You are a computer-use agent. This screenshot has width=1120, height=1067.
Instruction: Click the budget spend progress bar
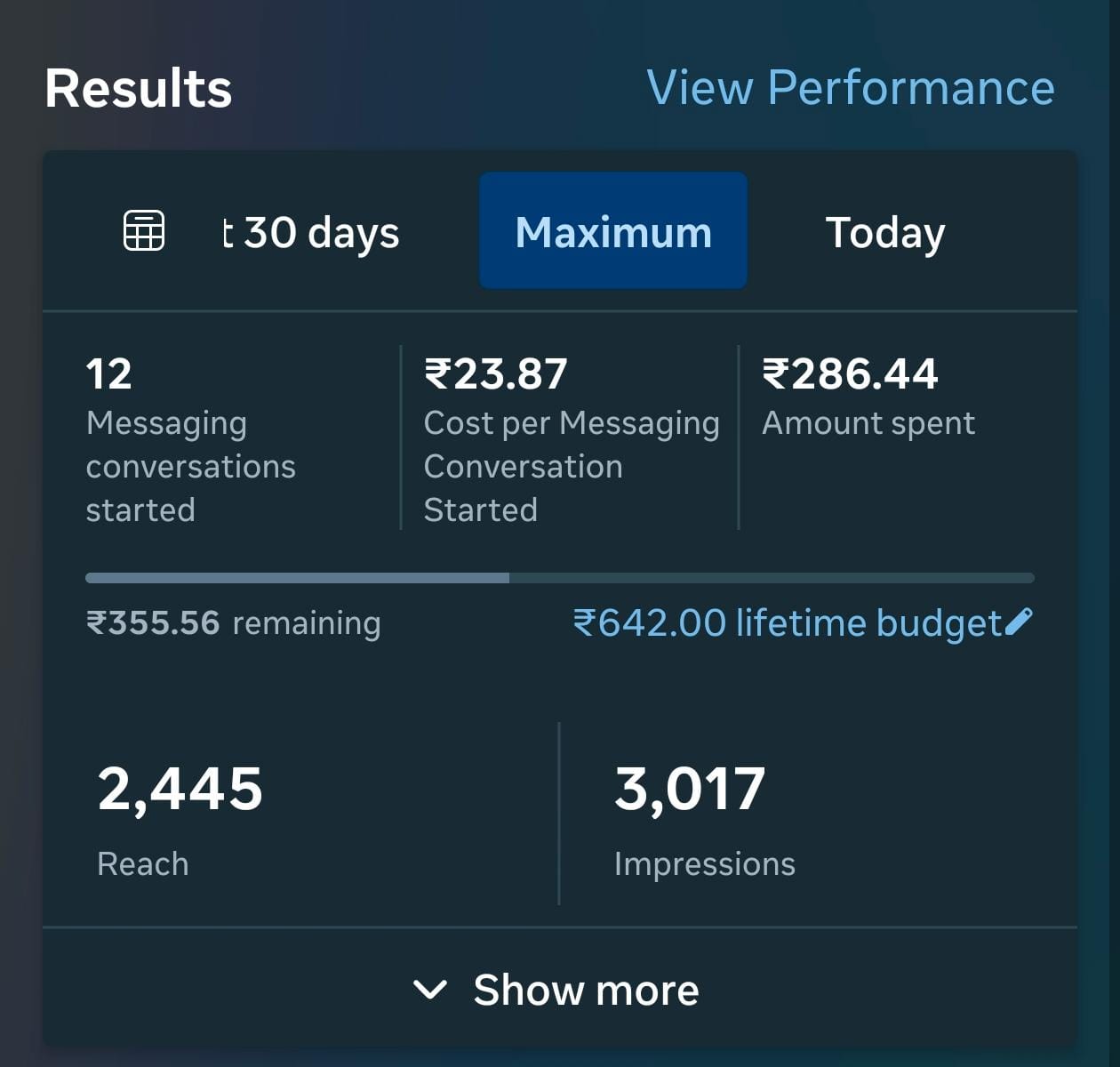pyautogui.click(x=560, y=577)
